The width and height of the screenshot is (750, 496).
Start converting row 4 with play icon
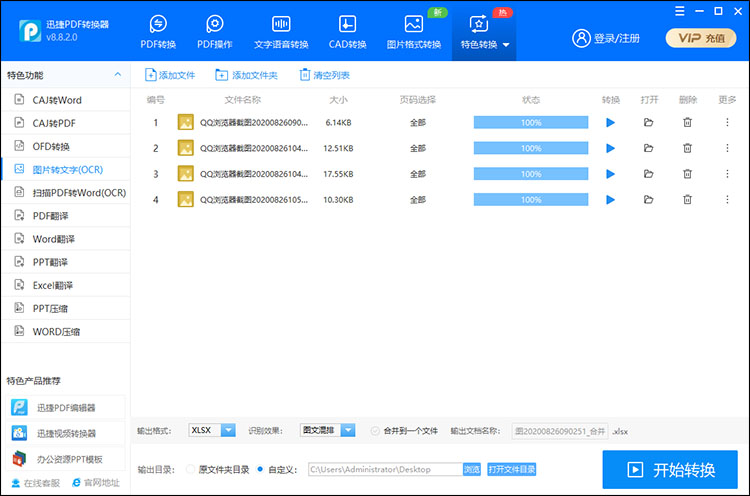pos(610,199)
